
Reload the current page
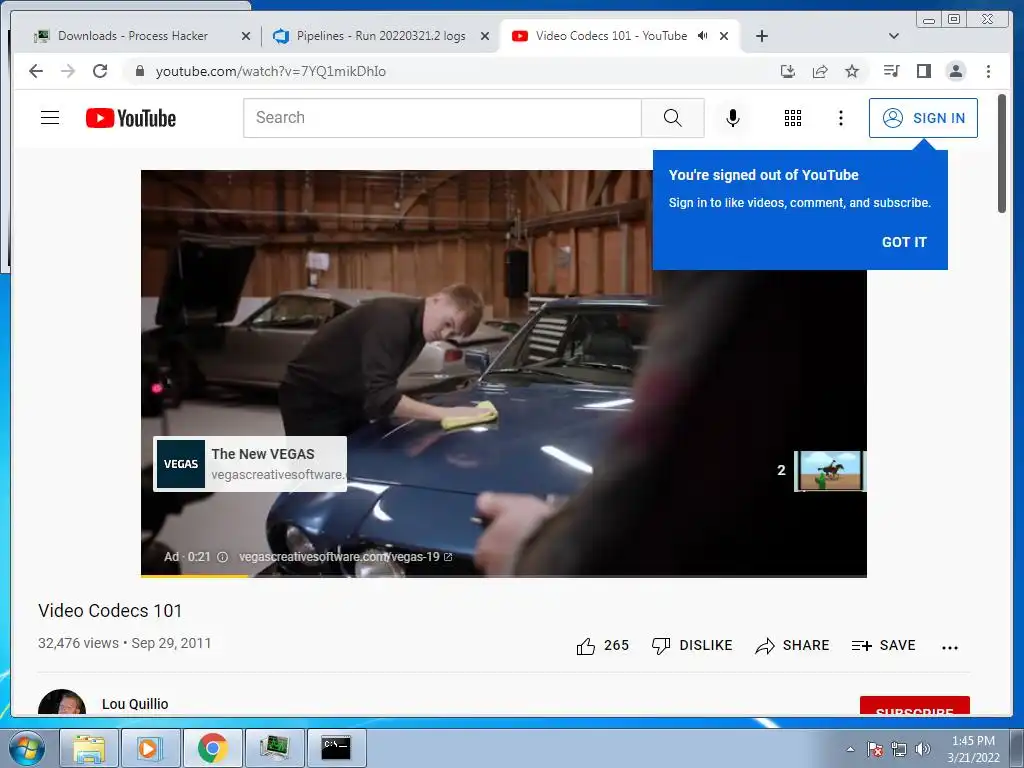coord(100,71)
